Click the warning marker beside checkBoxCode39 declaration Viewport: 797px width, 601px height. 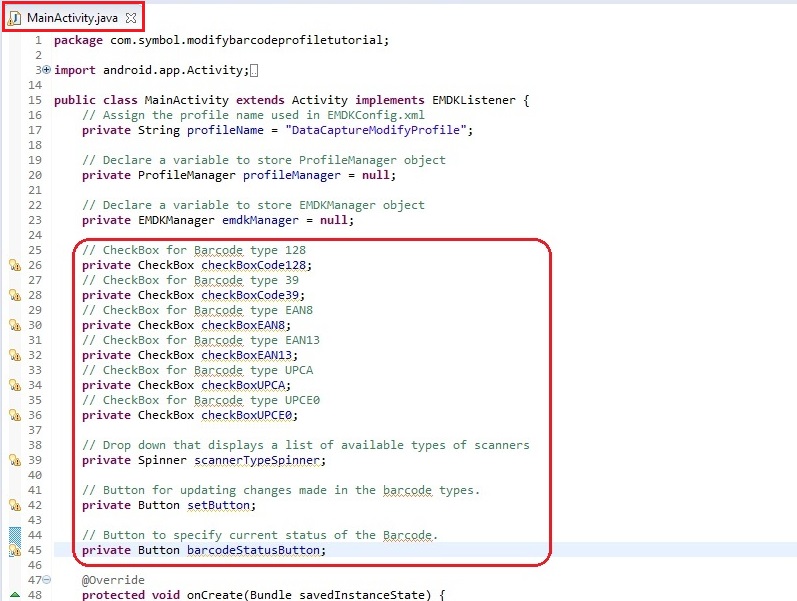pos(15,296)
